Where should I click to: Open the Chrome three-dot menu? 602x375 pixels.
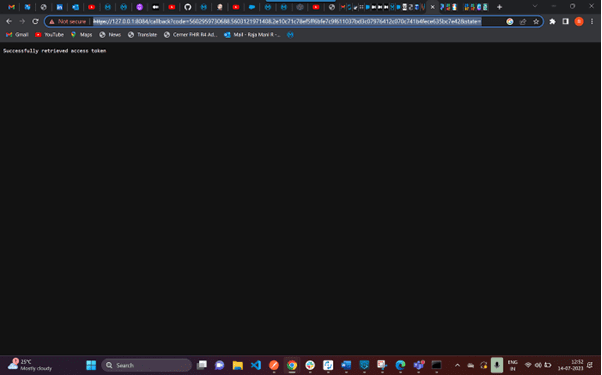pos(592,21)
